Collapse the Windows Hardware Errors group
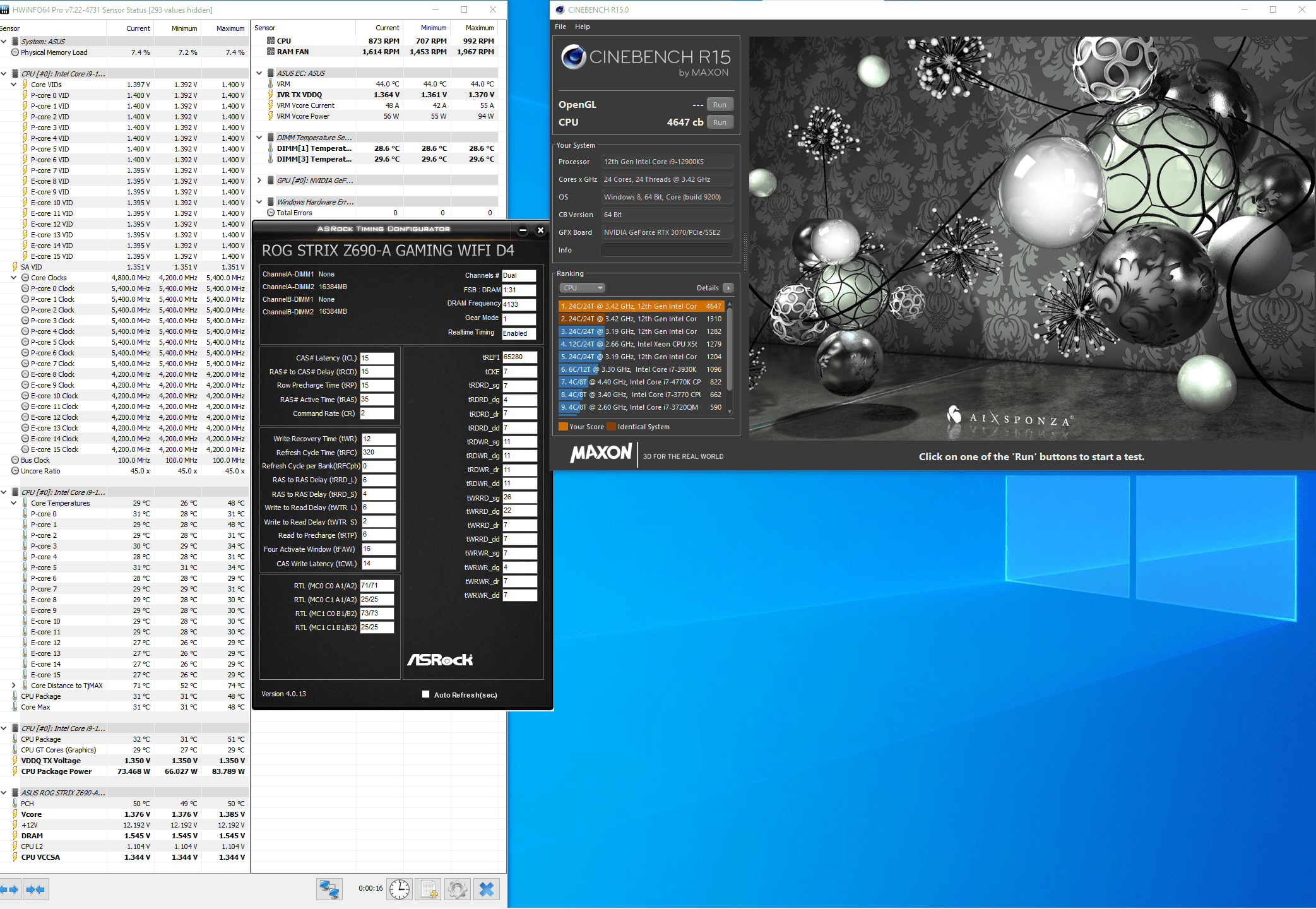 click(259, 202)
